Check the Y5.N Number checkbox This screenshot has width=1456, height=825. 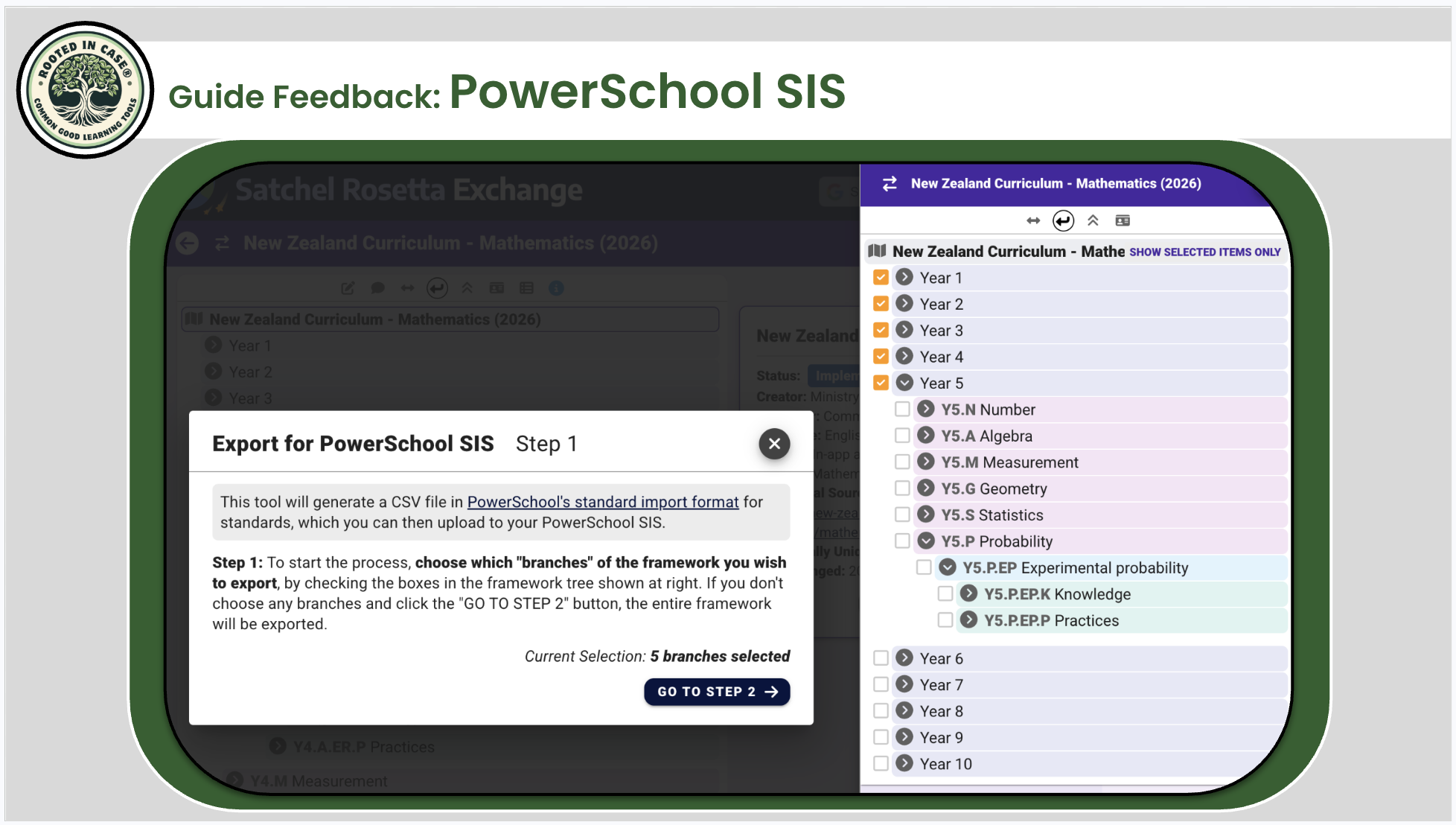(902, 409)
